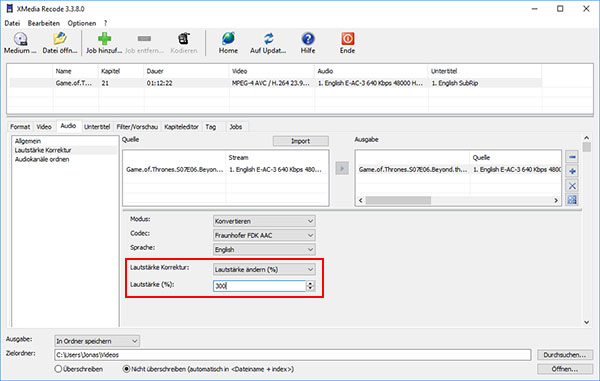Delete all output streams with X icon
Screen dimensions: 600x381
[572, 186]
